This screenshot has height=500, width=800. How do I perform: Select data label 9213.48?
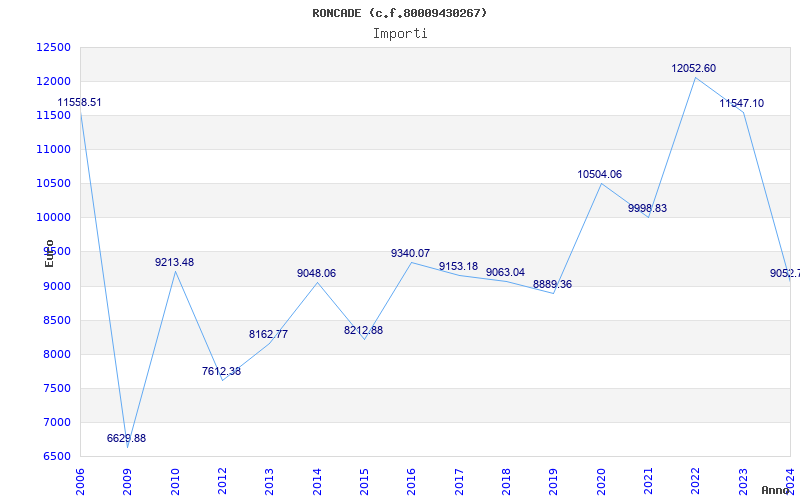(x=174, y=262)
